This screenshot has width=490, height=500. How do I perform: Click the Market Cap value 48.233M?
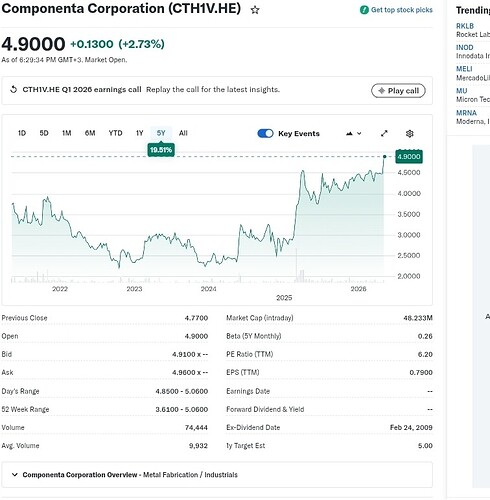(418, 318)
